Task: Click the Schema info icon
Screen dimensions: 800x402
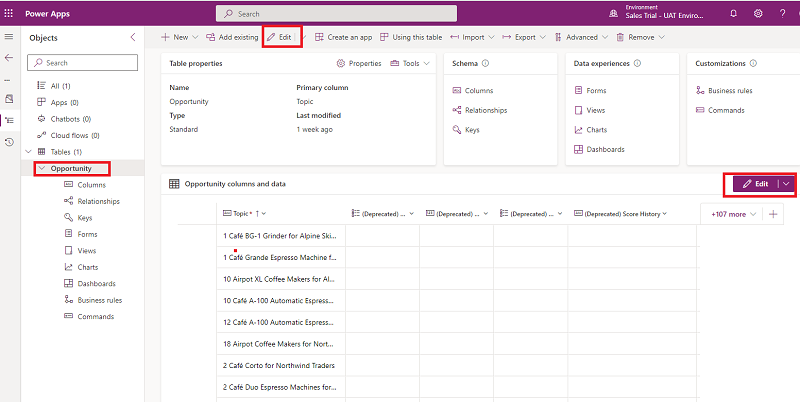Action: (485, 63)
